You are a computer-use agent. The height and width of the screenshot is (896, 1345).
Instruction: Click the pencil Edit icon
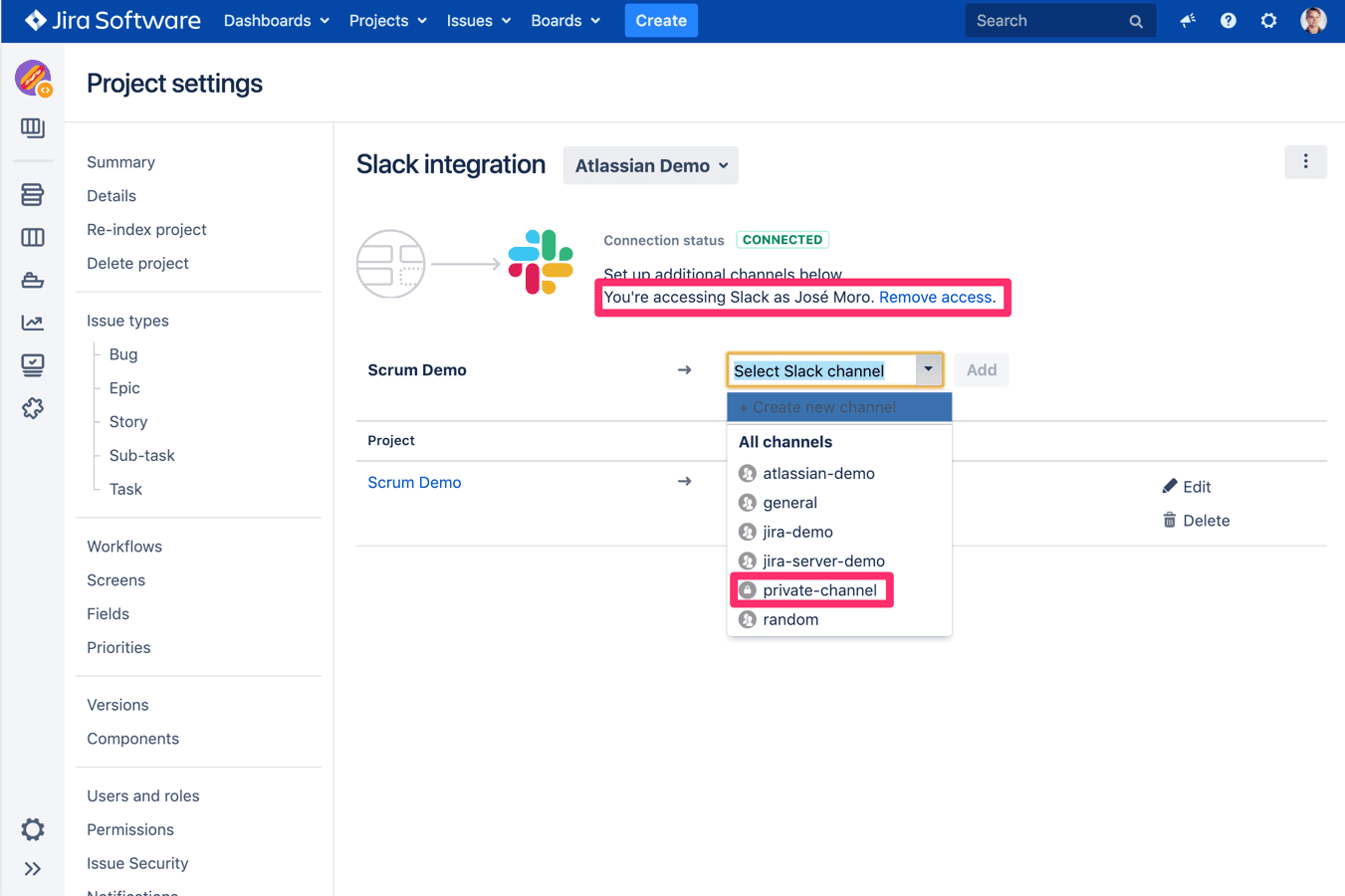(1170, 486)
